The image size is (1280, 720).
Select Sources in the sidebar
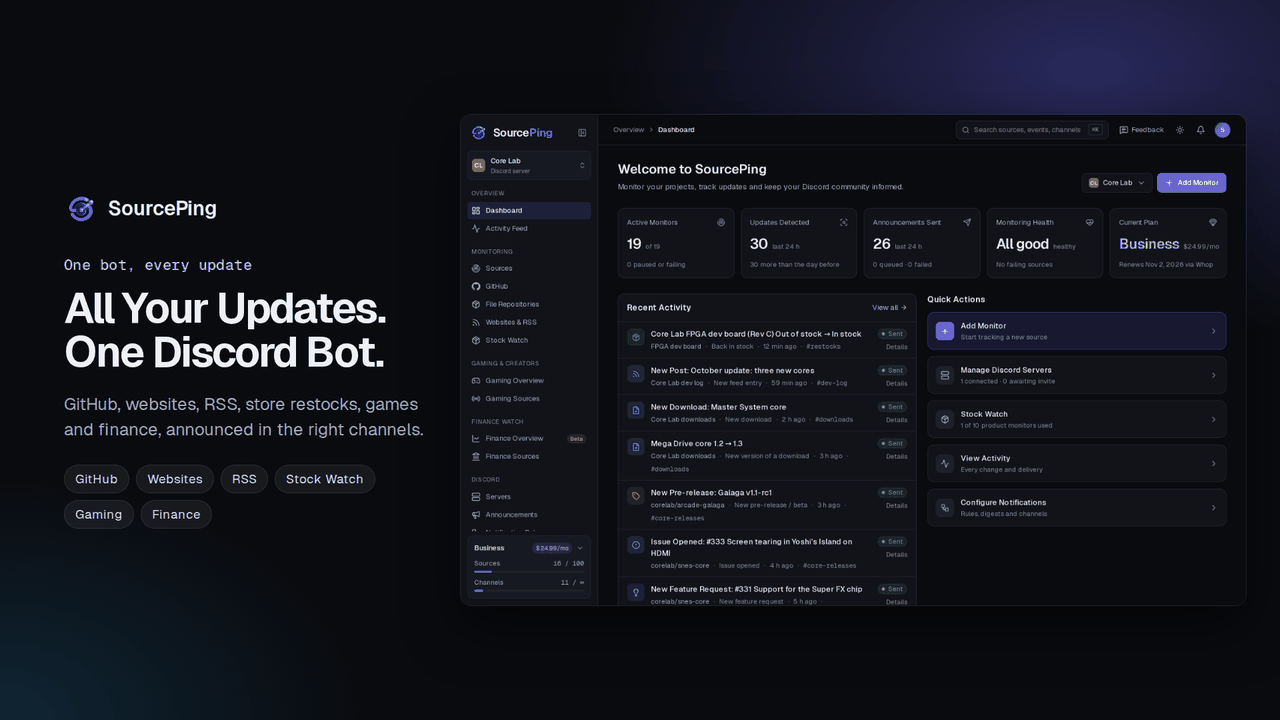pyautogui.click(x=529, y=268)
